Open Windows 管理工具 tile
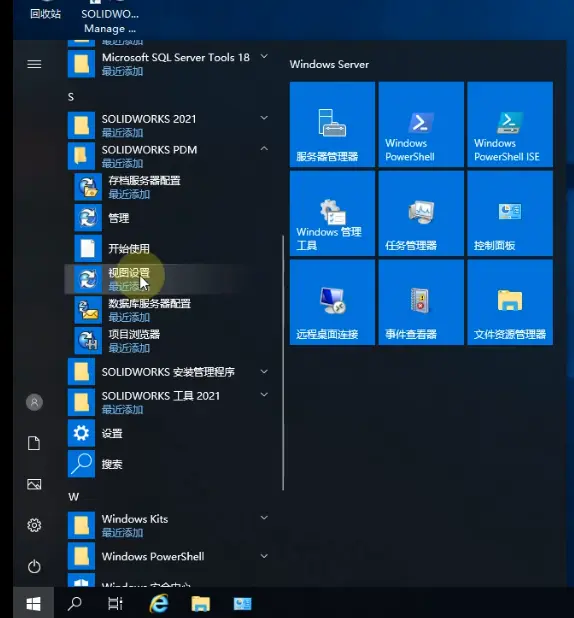574x618 pixels. click(332, 213)
